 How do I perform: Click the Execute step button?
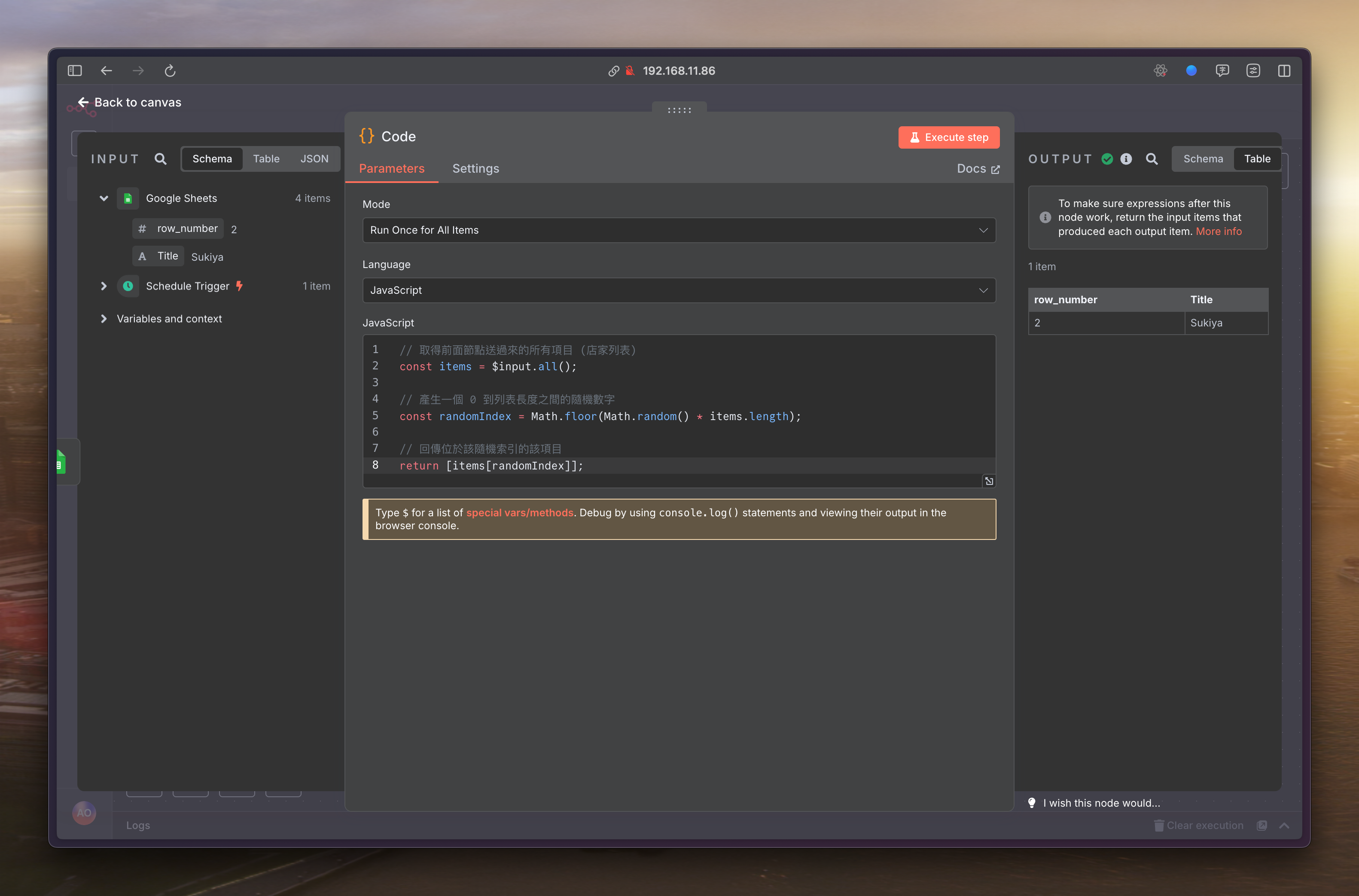click(948, 138)
